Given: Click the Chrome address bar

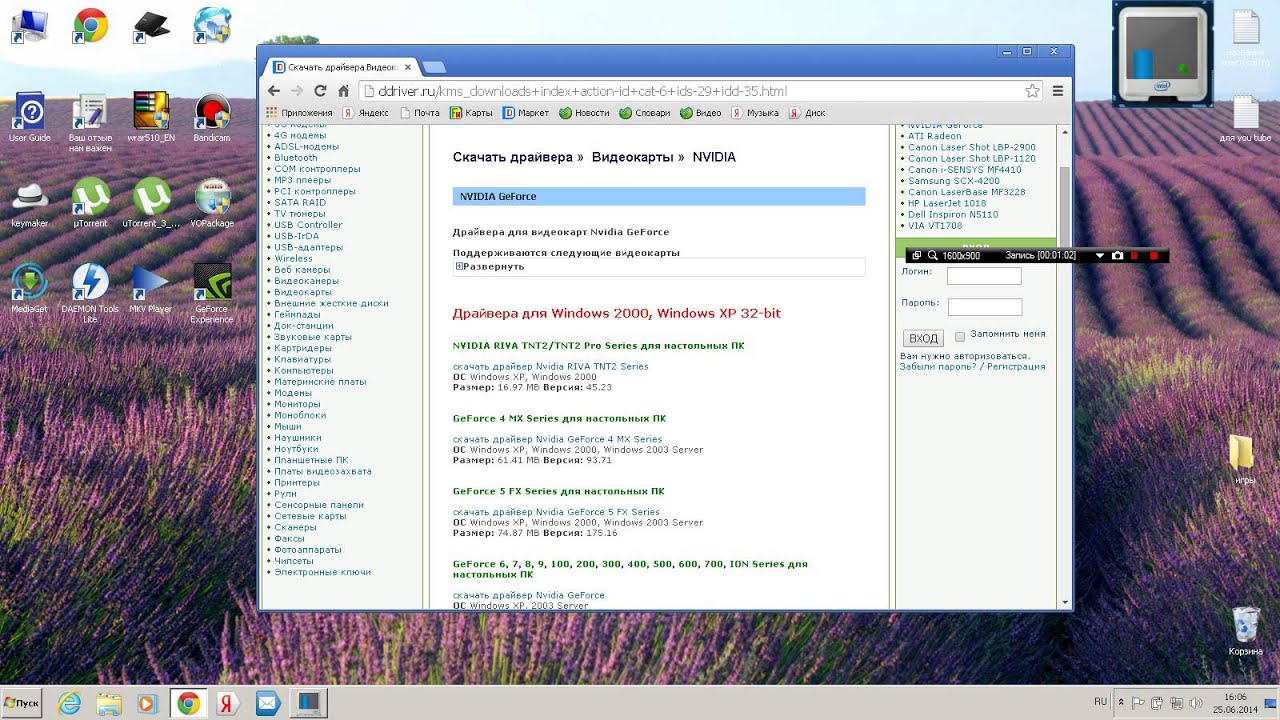Looking at the screenshot, I should point(690,91).
